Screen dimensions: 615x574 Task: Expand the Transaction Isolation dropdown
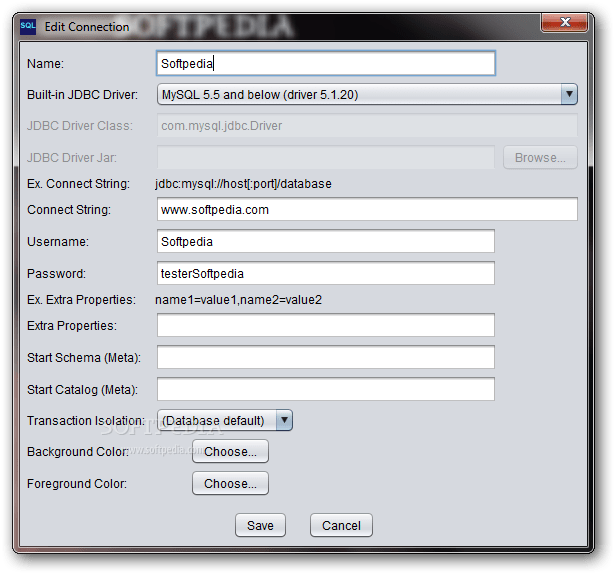(x=225, y=420)
